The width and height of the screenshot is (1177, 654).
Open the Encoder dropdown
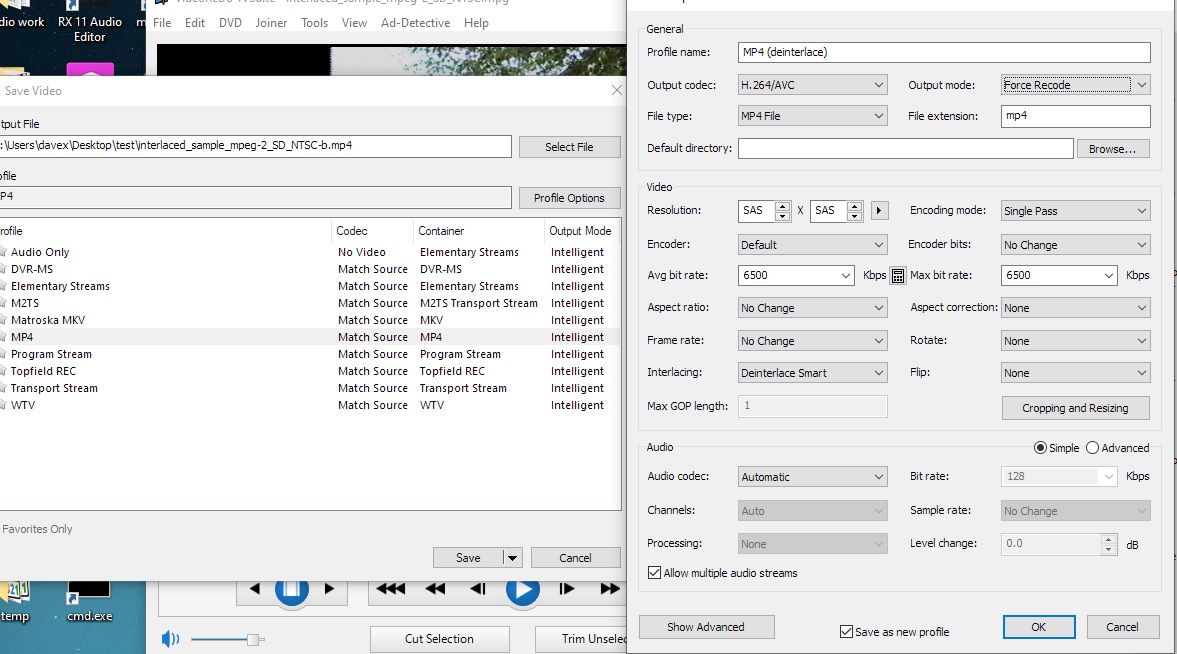812,245
